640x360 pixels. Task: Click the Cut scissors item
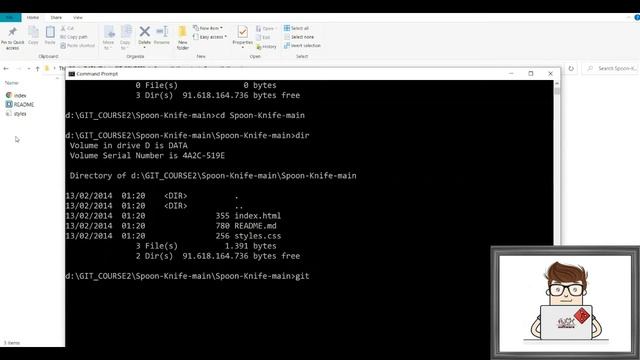(x=67, y=28)
